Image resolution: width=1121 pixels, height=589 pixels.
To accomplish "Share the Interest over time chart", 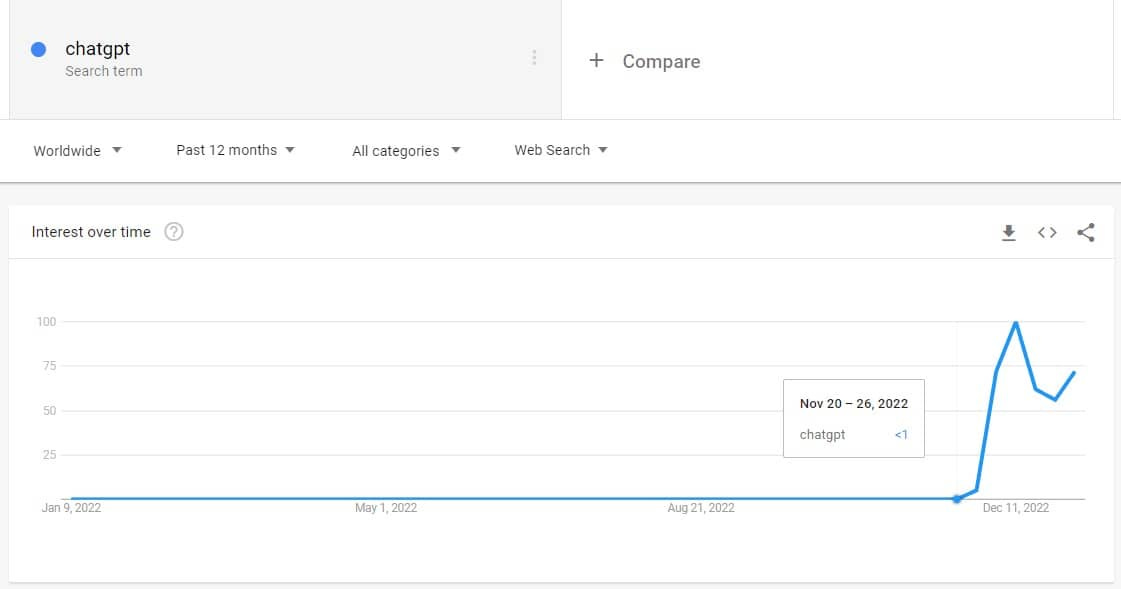I will (1086, 232).
